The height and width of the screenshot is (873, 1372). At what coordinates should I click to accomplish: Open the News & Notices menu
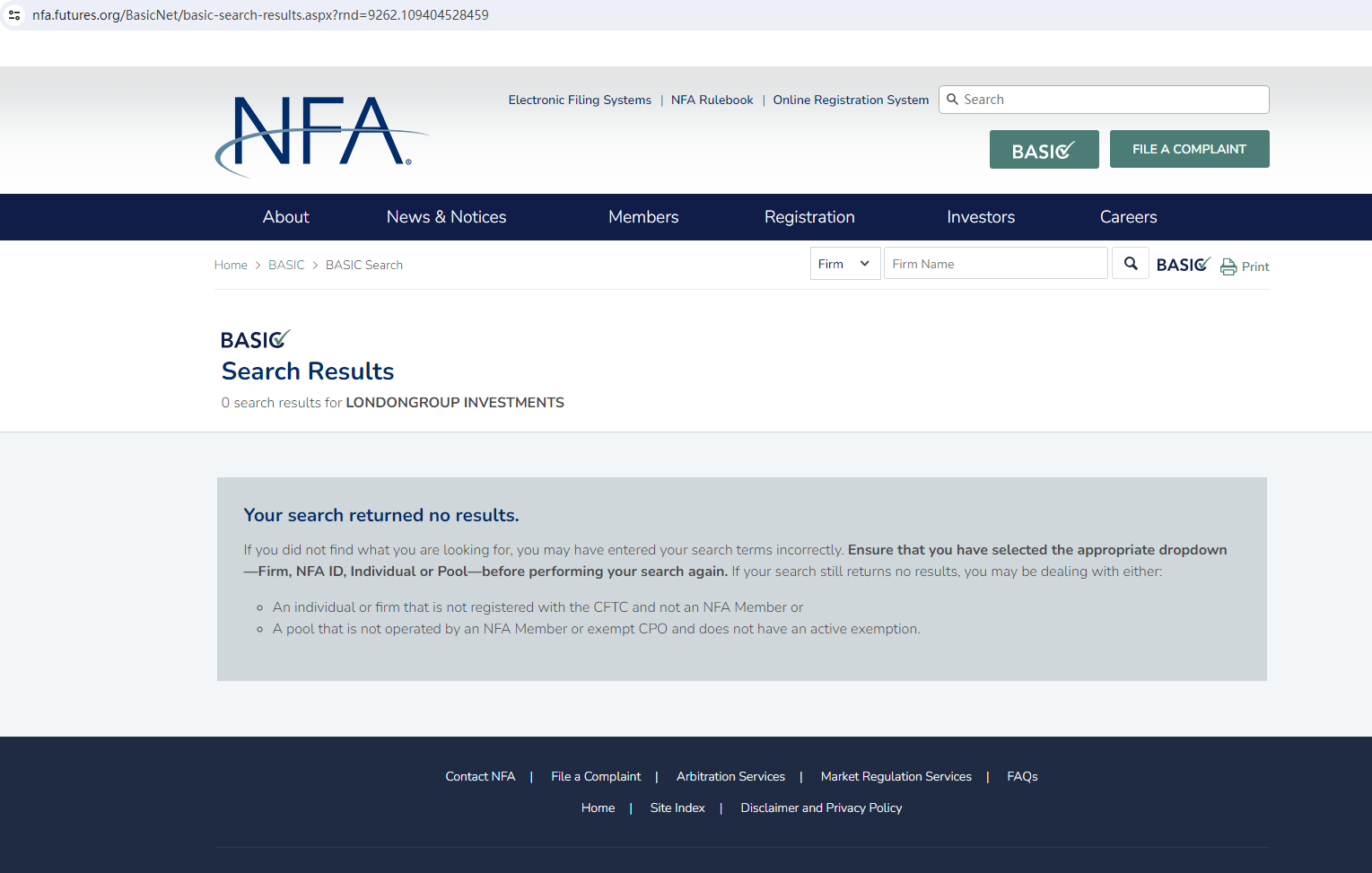click(446, 217)
